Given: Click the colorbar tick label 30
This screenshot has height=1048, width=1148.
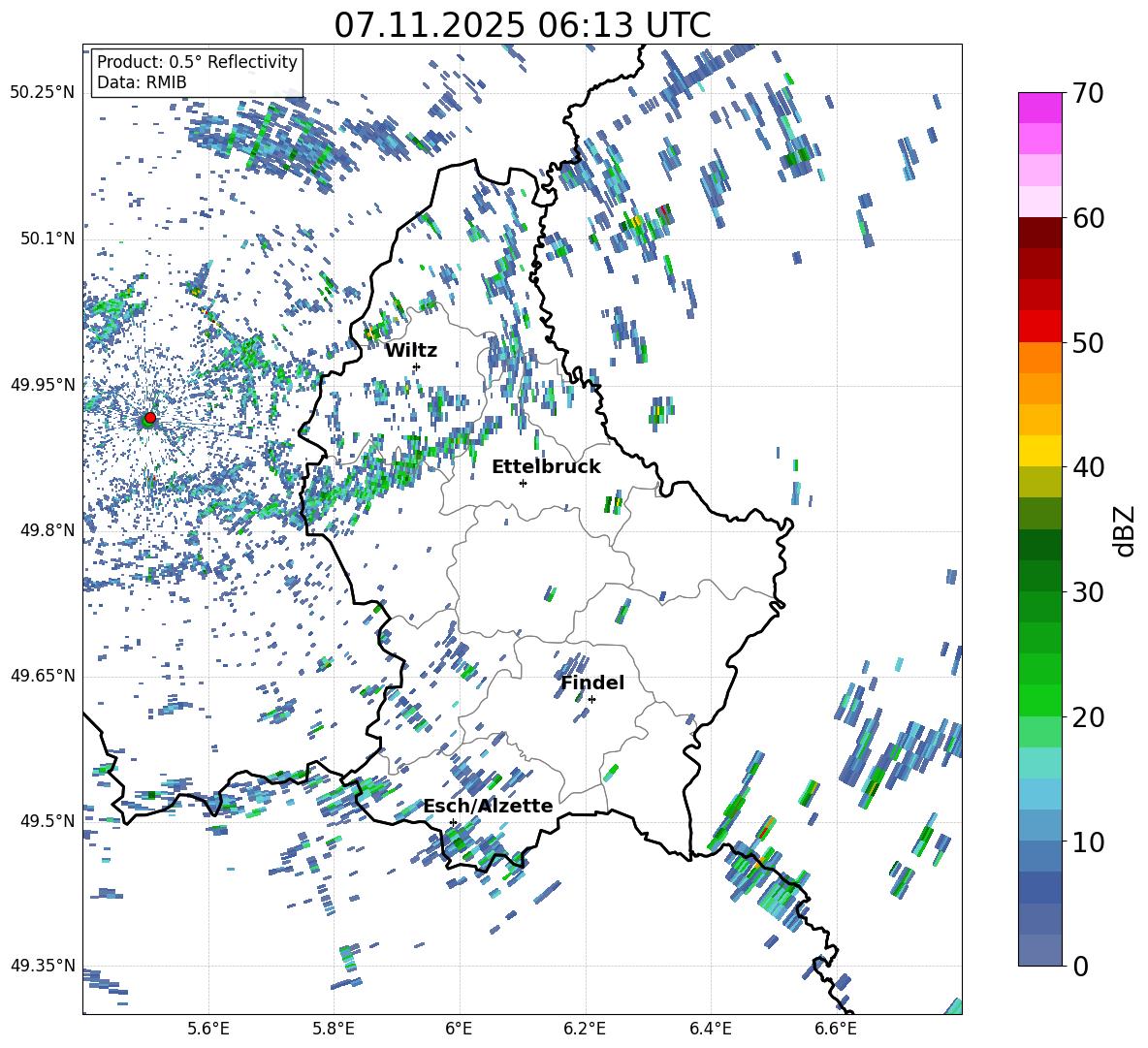Looking at the screenshot, I should point(1089,592).
